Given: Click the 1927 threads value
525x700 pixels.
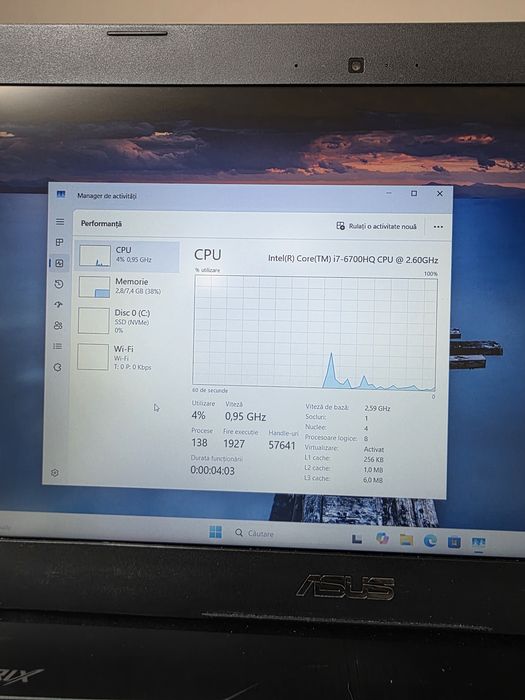Looking at the screenshot, I should tap(234, 444).
